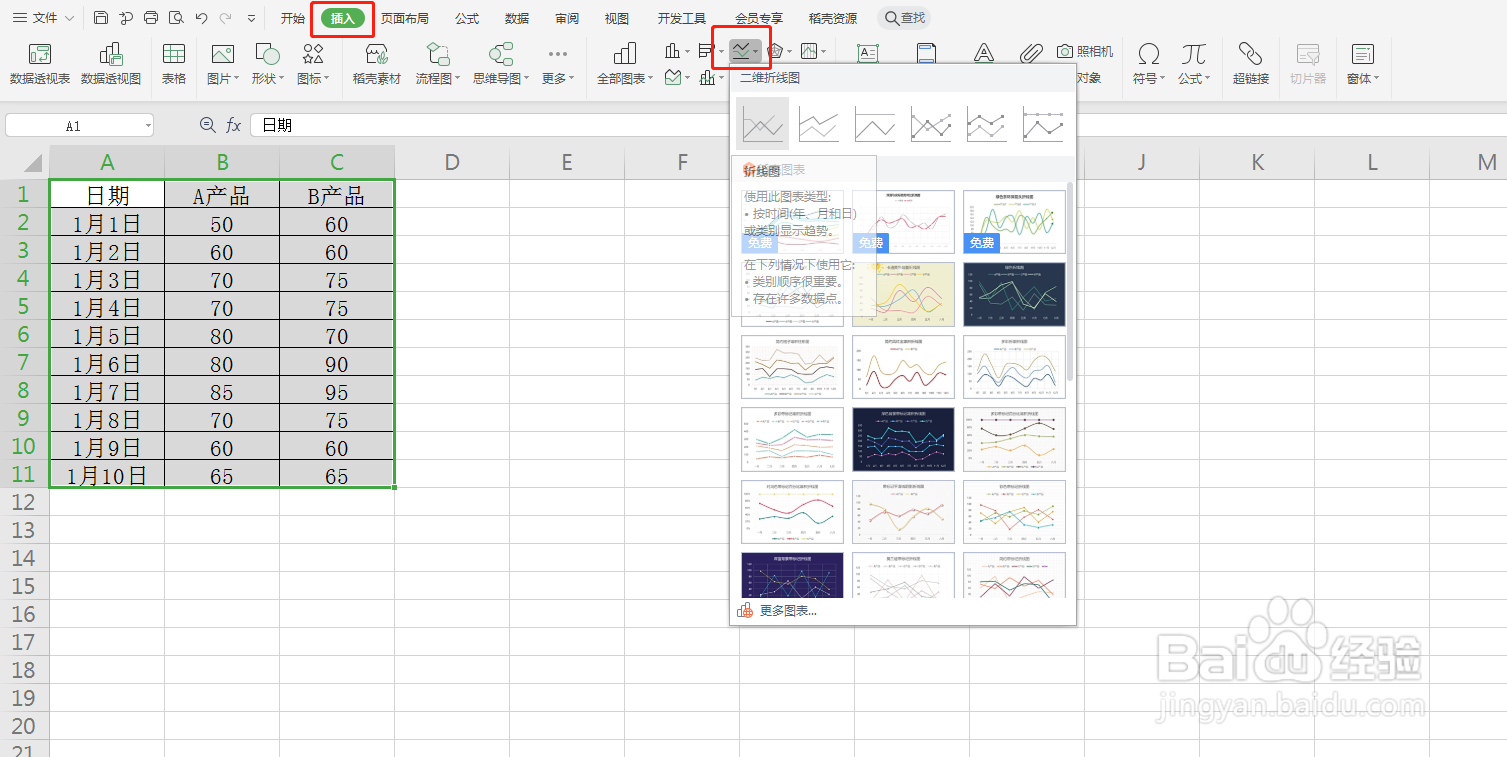This screenshot has height=757, width=1507.
Task: Open the 会员专享 tab
Action: (x=759, y=18)
